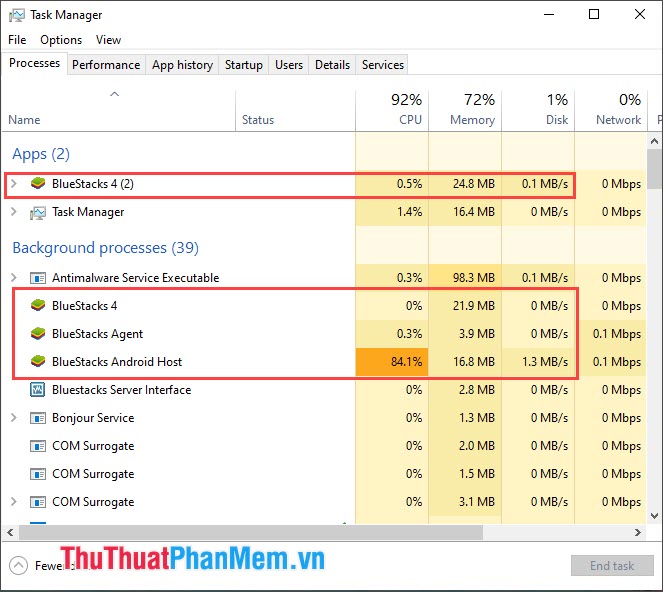Click the 98.3 MB memory value
Viewport: 663px width, 592px height.
click(x=474, y=278)
